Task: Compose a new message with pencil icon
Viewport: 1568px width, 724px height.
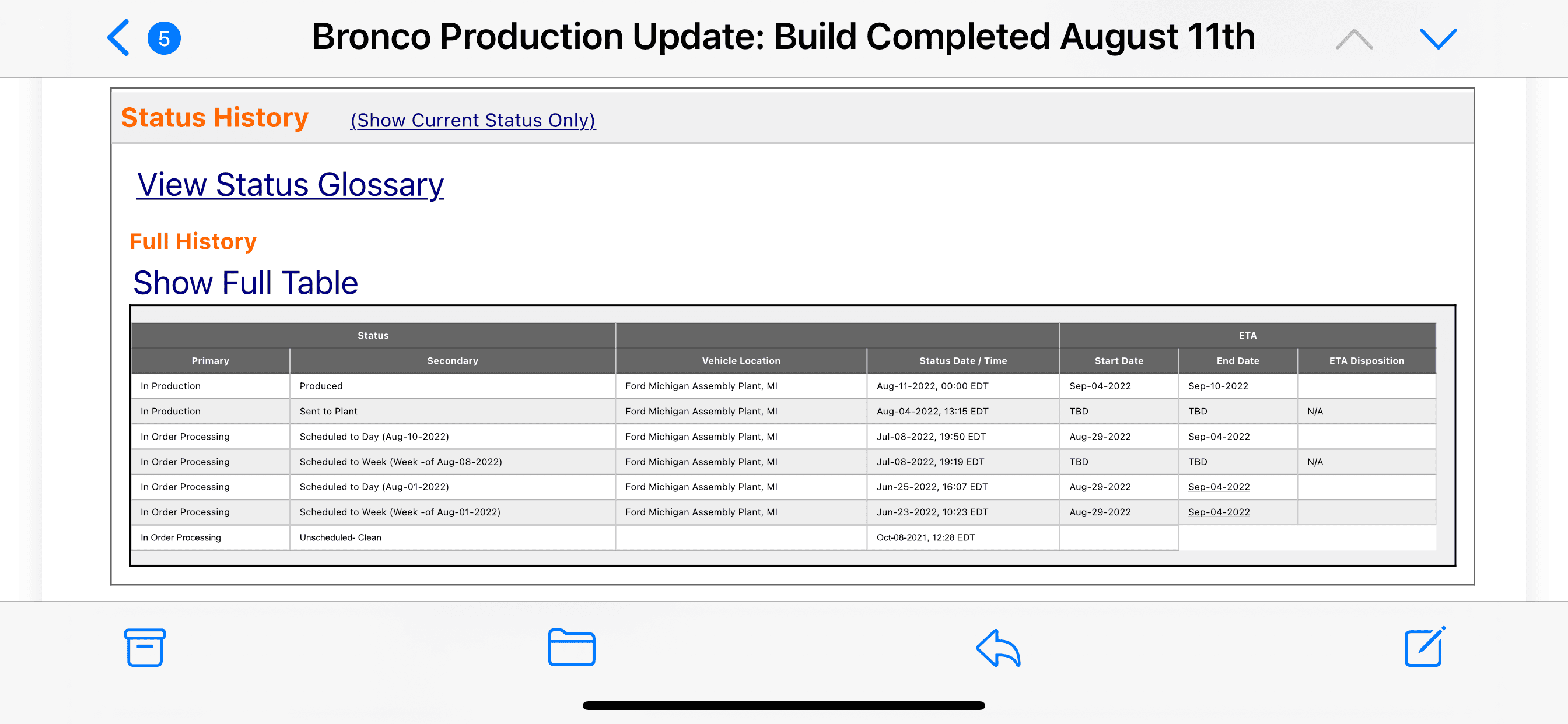Action: 1424,646
